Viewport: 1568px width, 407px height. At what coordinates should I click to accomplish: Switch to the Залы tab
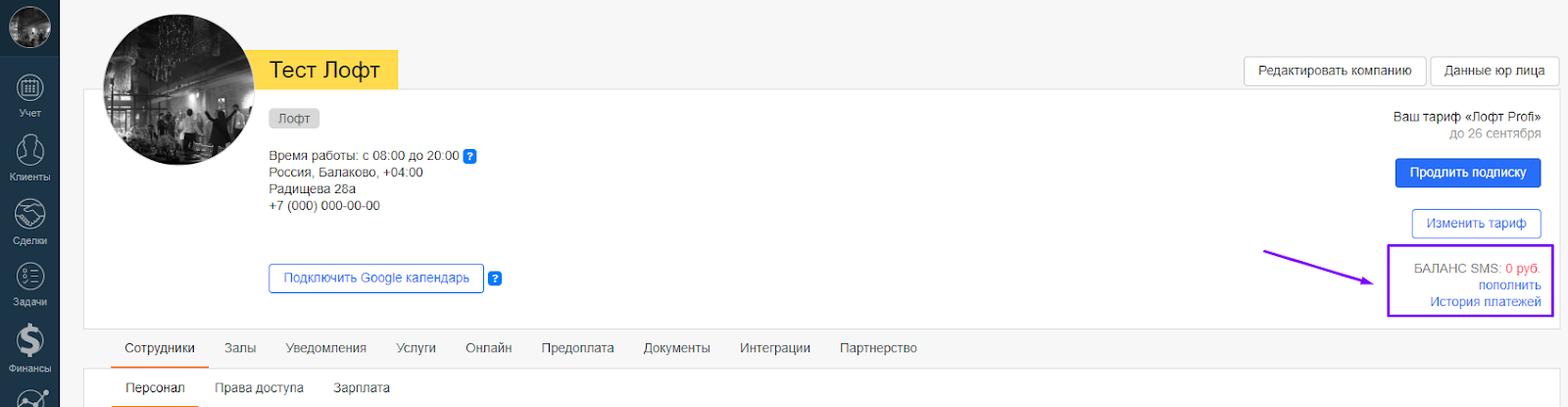point(240,348)
